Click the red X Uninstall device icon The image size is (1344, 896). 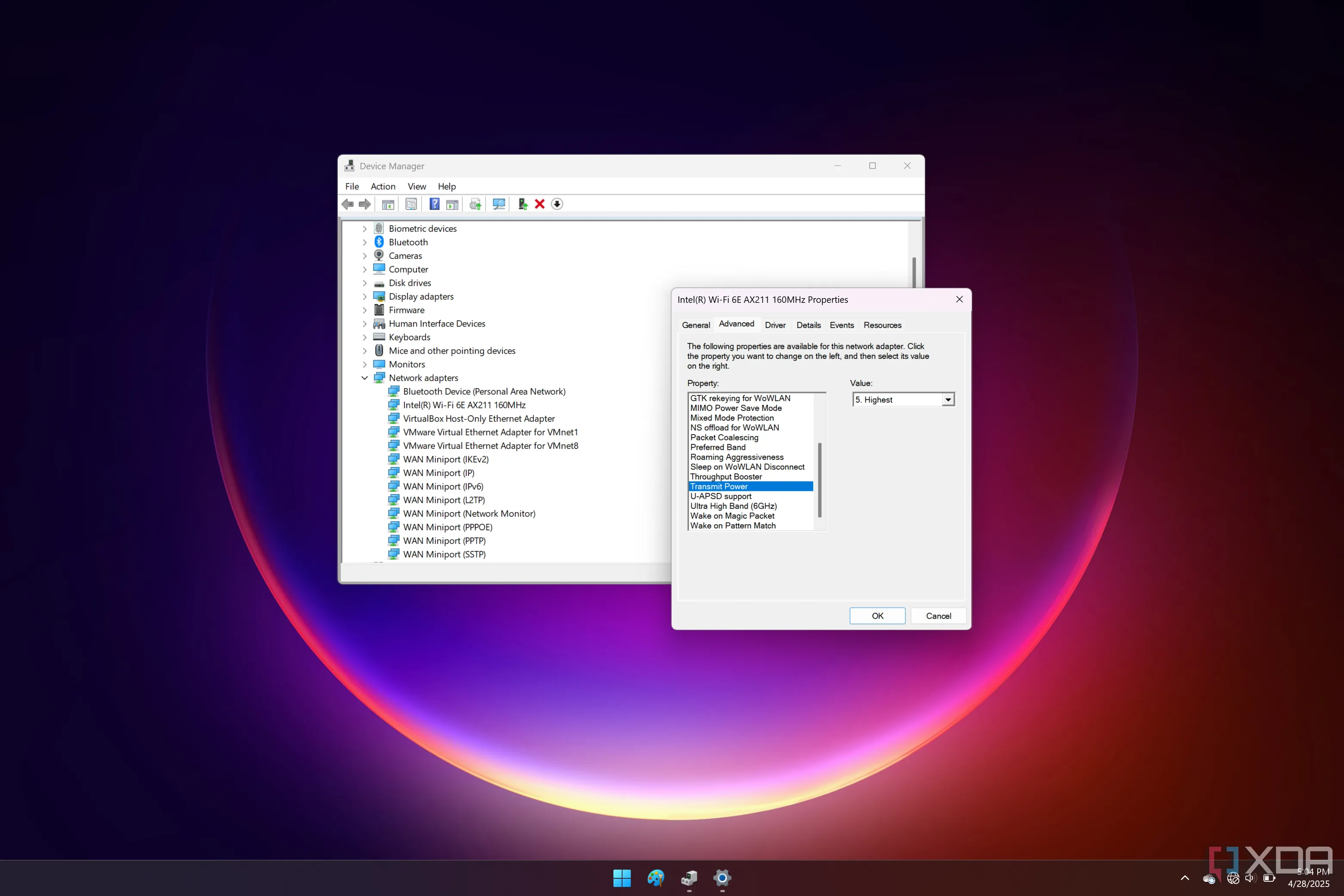pyautogui.click(x=539, y=204)
